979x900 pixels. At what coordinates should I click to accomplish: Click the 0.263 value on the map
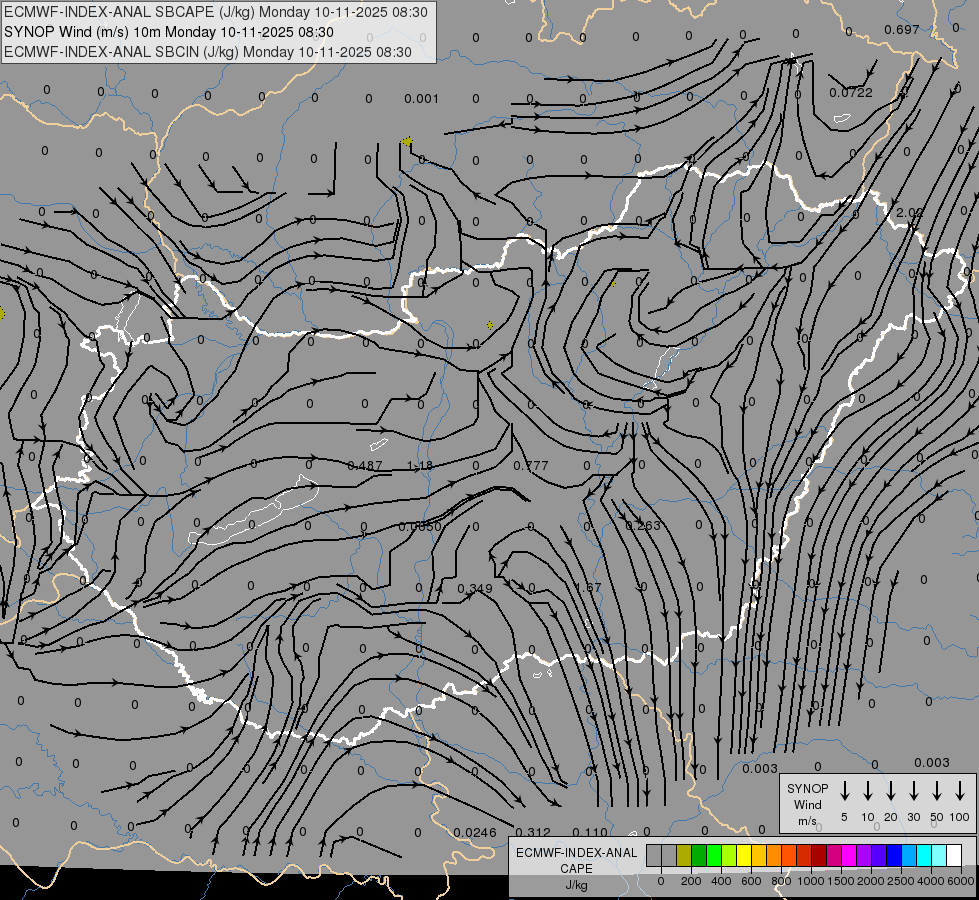pos(642,525)
